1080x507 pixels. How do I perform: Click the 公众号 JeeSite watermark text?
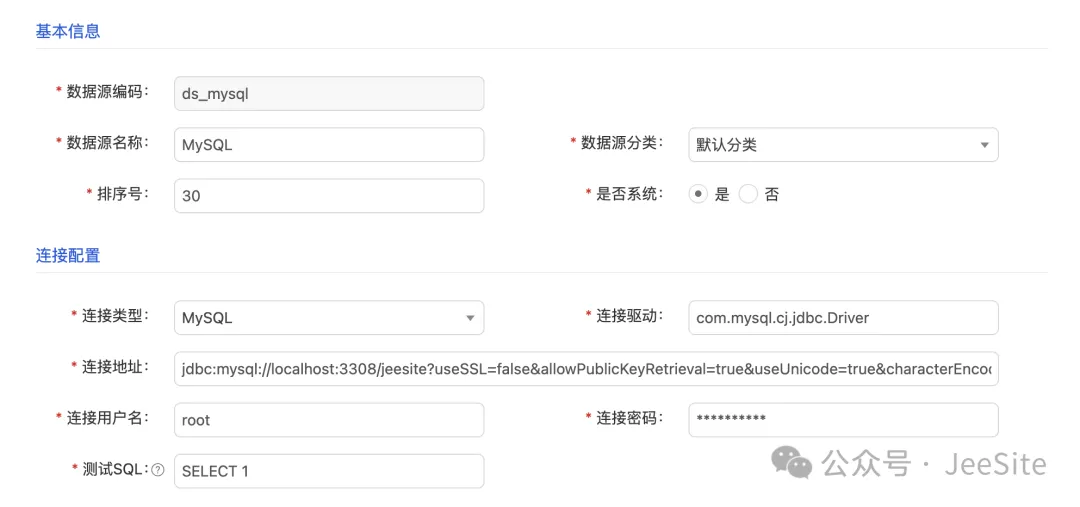coord(933,464)
